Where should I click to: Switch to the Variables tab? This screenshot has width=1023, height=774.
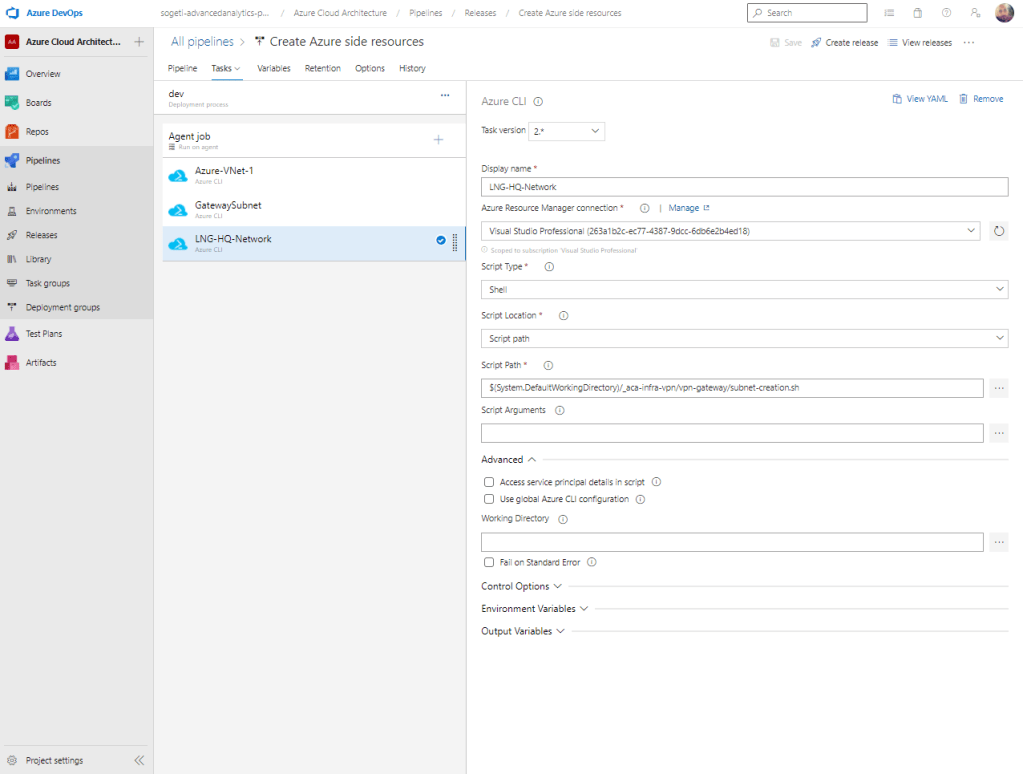273,68
